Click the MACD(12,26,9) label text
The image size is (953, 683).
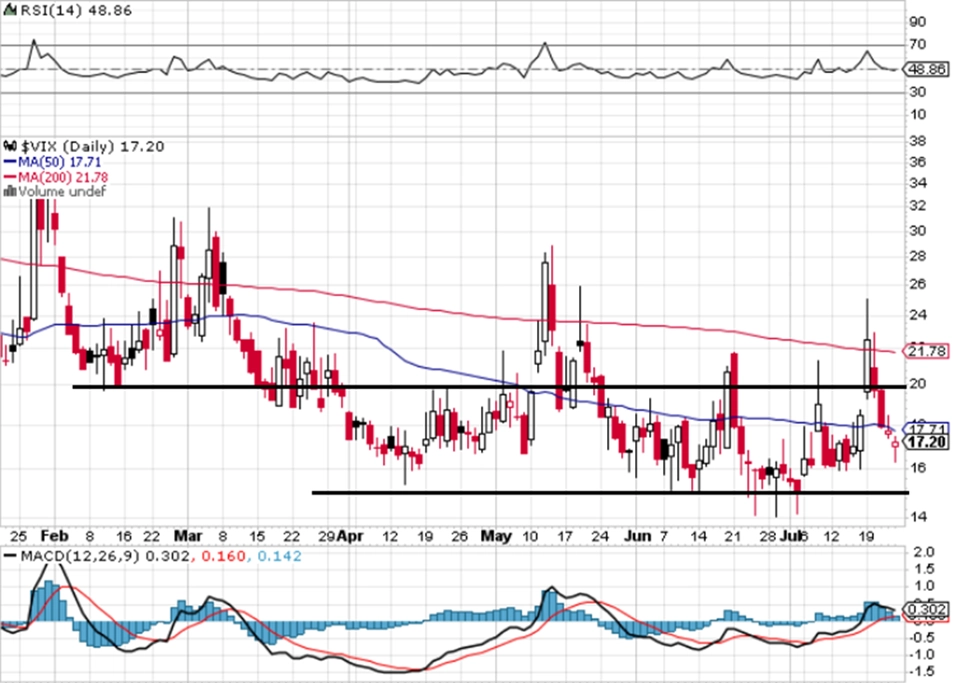[81, 555]
